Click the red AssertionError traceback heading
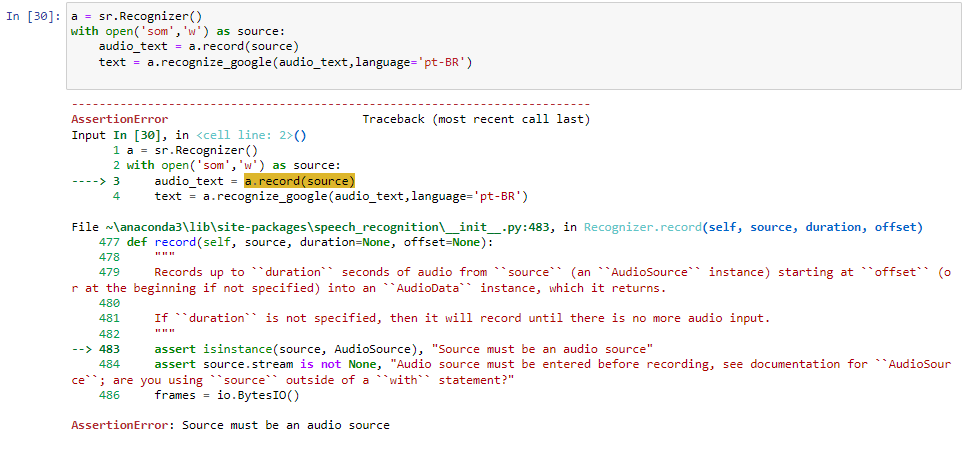 119,119
